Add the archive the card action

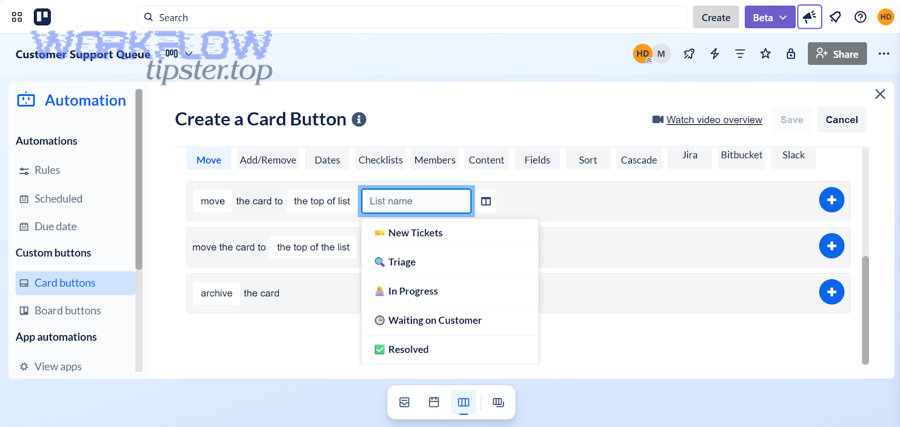pyautogui.click(x=831, y=292)
